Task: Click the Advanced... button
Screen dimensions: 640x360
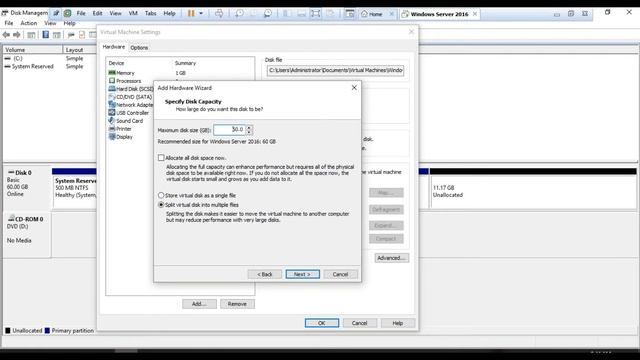Action: pos(391,258)
